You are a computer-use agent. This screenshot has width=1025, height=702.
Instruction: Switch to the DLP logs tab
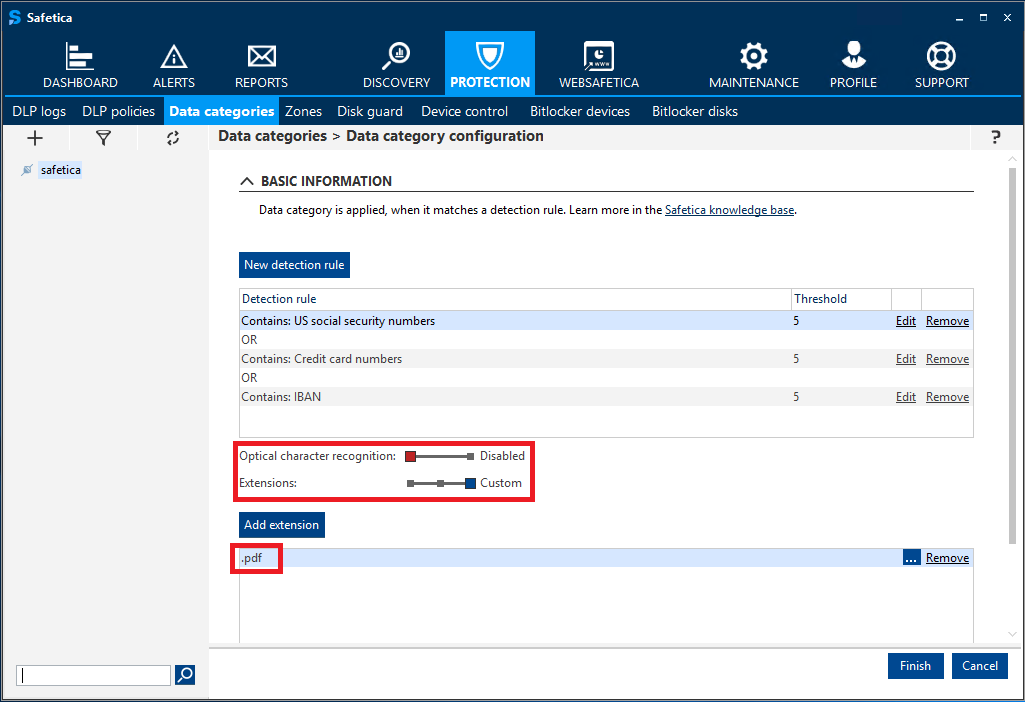pos(39,111)
